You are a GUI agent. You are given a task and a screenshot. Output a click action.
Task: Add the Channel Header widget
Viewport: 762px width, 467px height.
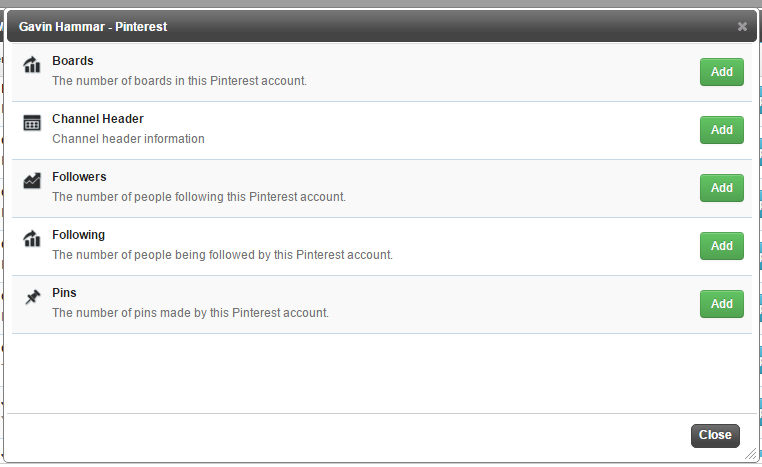[722, 130]
